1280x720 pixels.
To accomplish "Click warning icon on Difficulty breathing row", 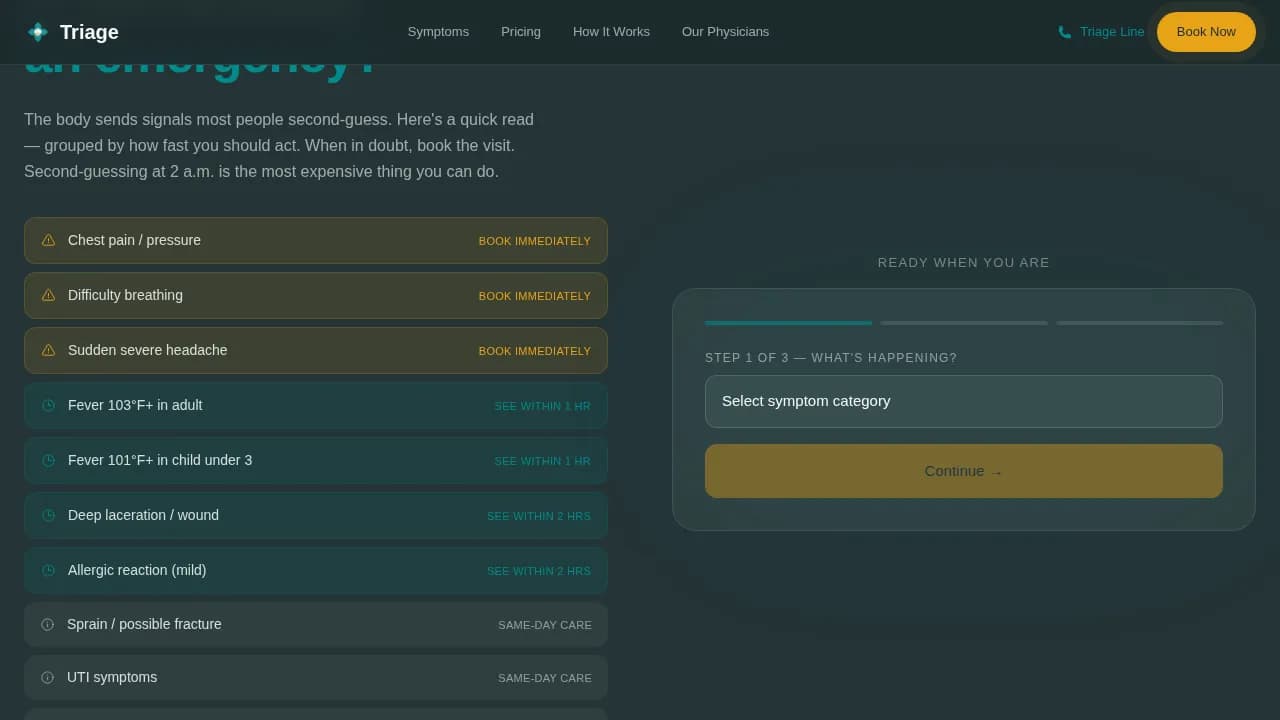I will point(48,295).
